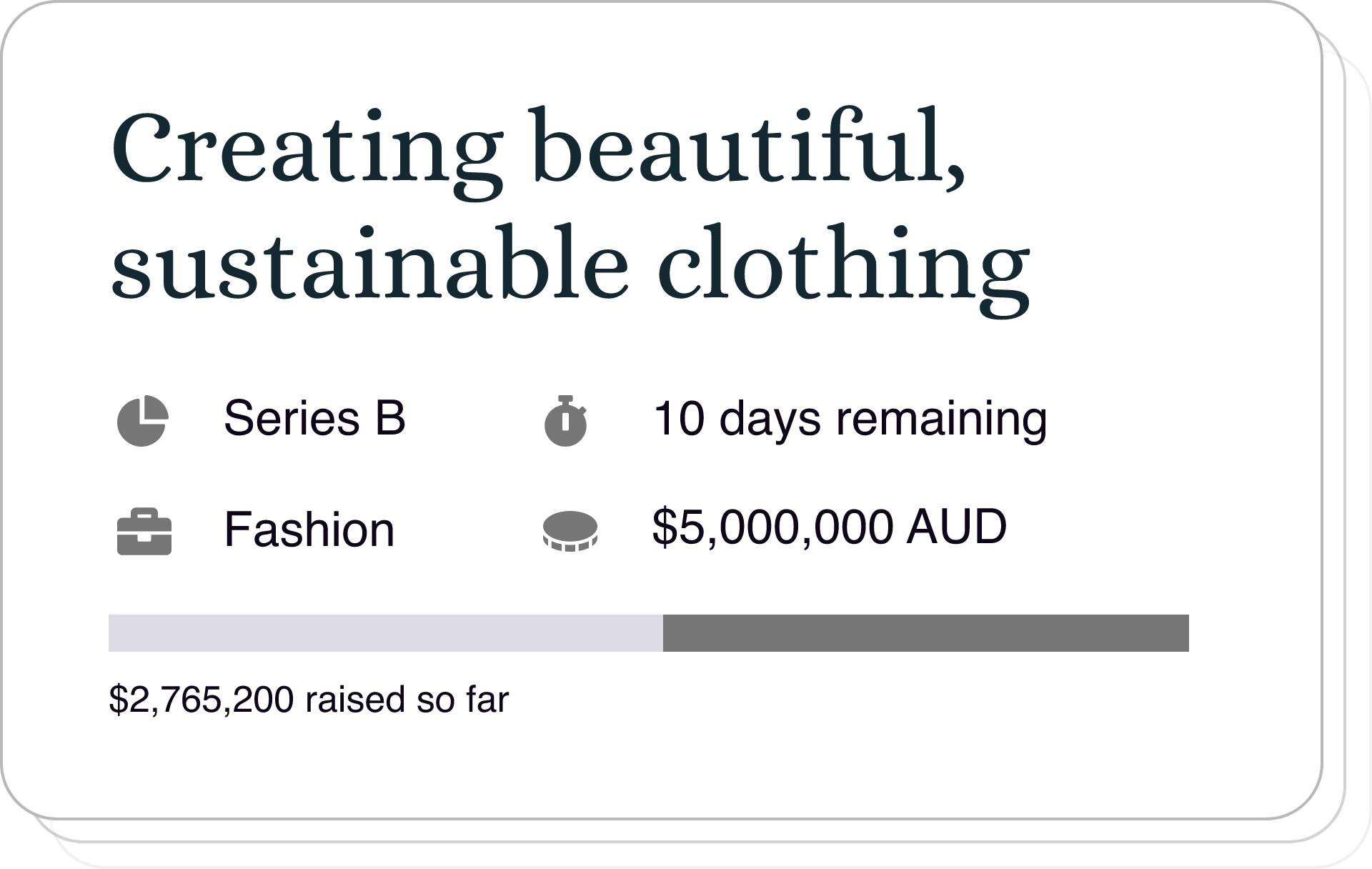1372x869 pixels.
Task: Click the stopwatch icon for time remaining
Action: pyautogui.click(x=565, y=421)
